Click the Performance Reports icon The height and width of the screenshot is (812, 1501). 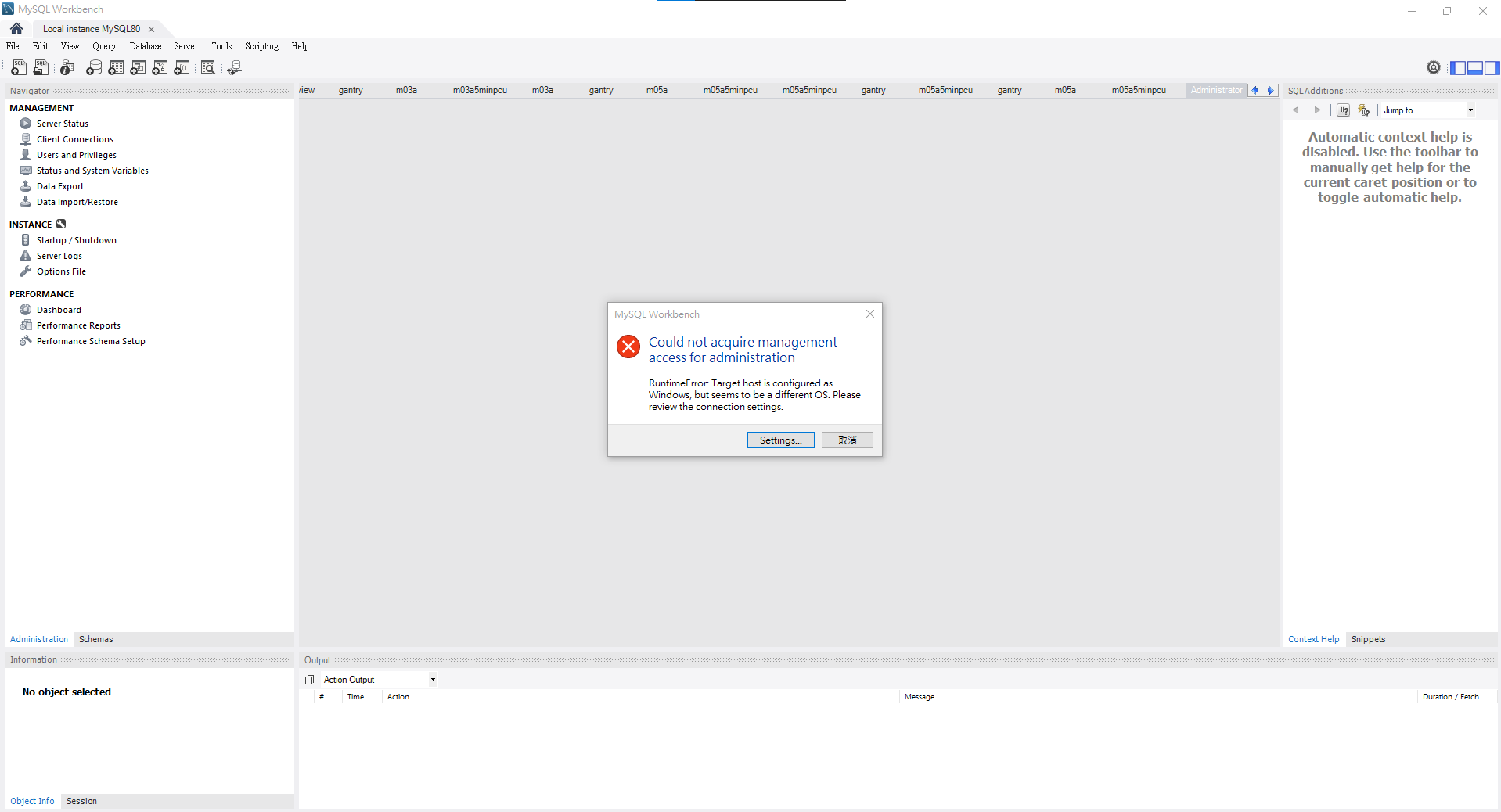(26, 325)
